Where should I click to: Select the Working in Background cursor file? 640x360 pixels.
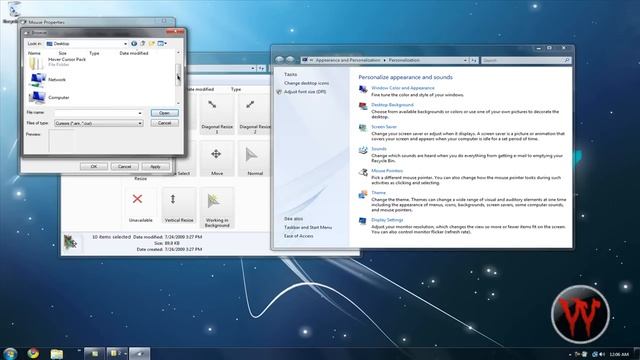[x=217, y=208]
